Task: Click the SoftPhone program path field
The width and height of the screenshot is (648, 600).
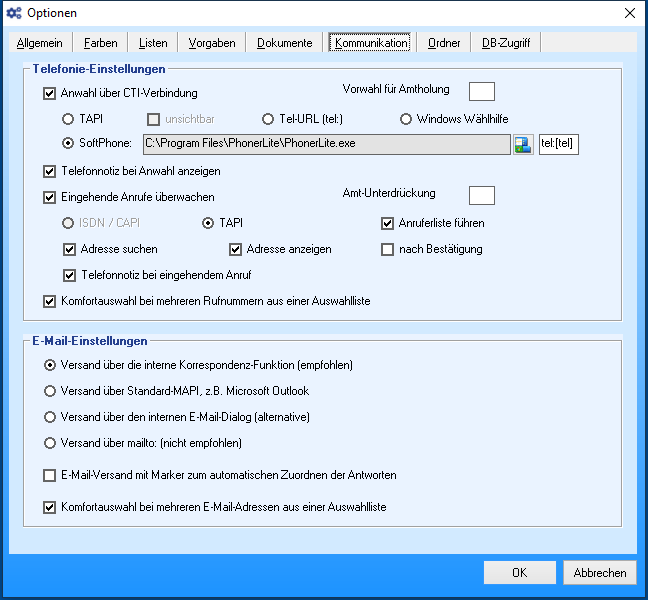Action: point(327,144)
